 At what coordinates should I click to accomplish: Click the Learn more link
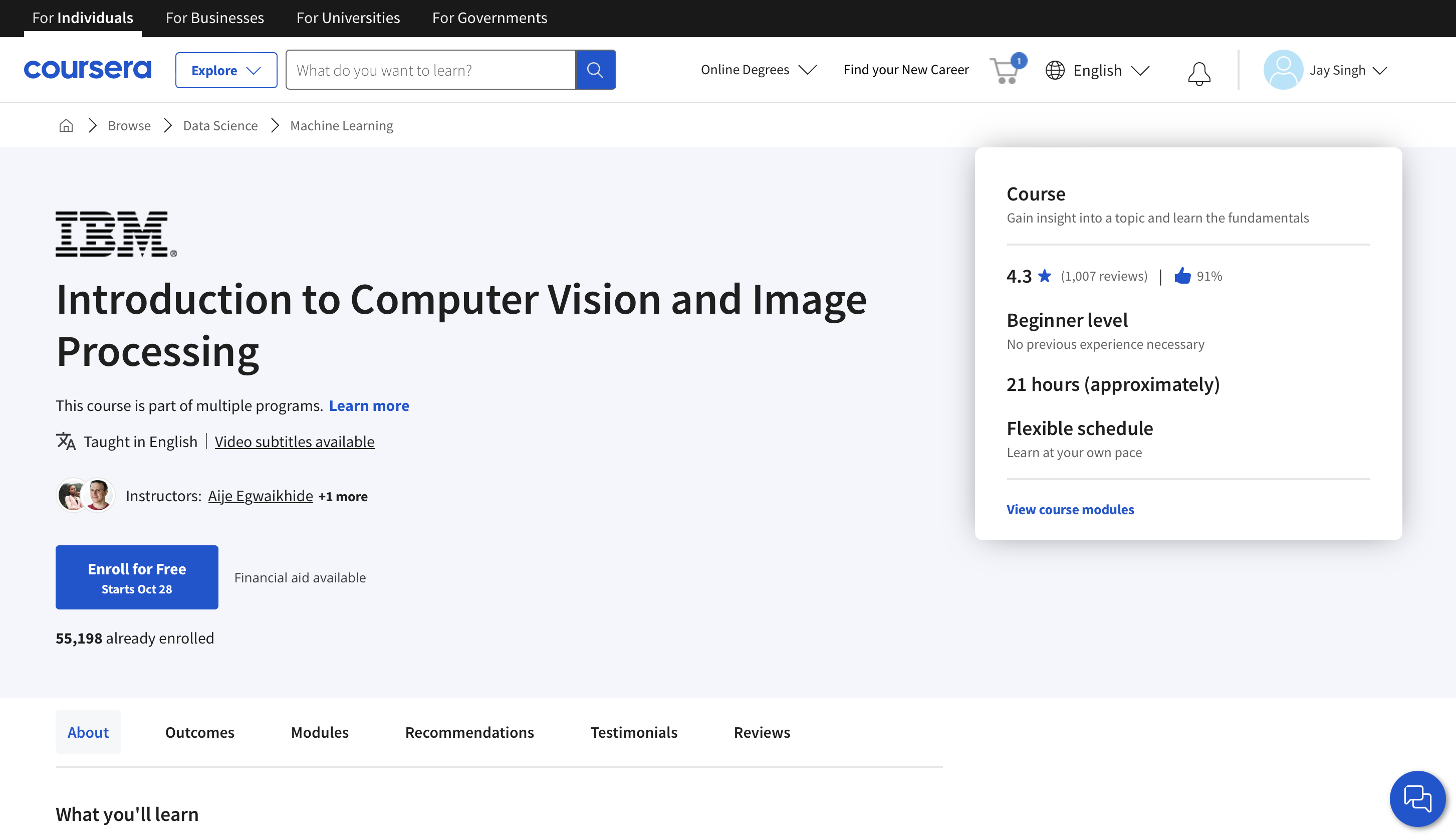(x=369, y=406)
